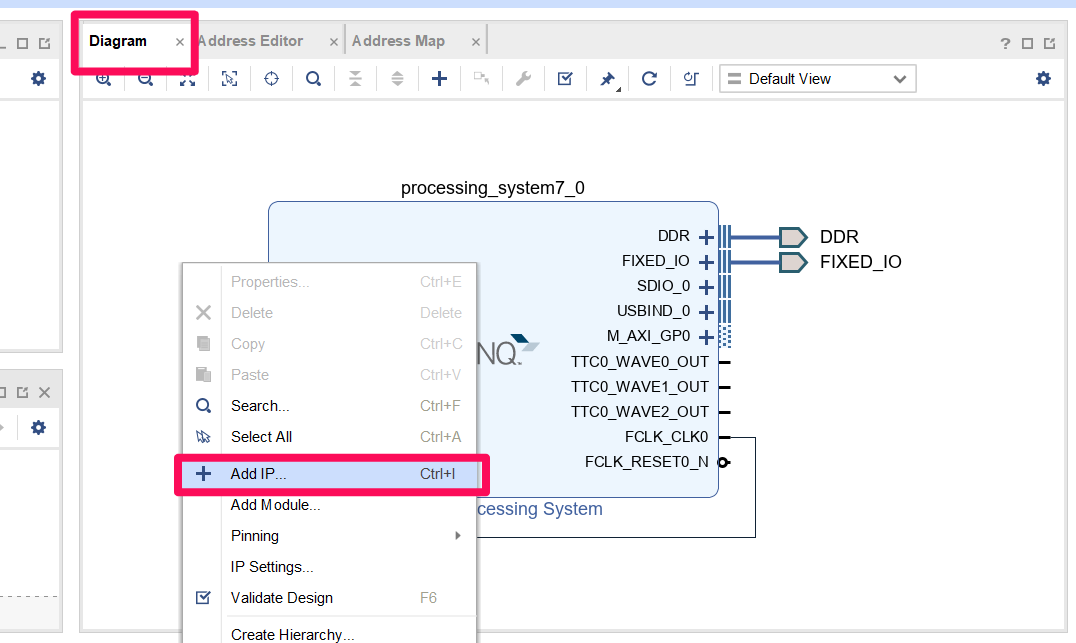
Task: Click the wrench customize block icon
Action: point(524,79)
